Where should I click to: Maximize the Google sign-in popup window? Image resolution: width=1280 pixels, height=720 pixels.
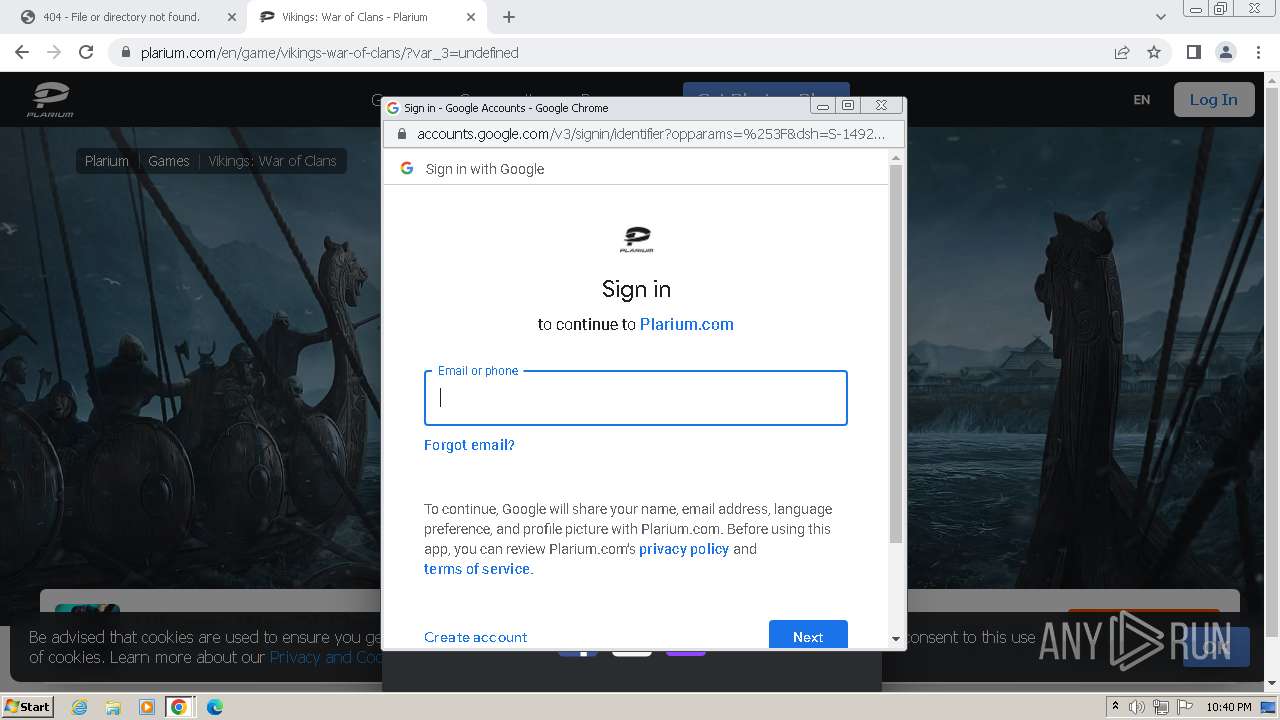point(848,106)
